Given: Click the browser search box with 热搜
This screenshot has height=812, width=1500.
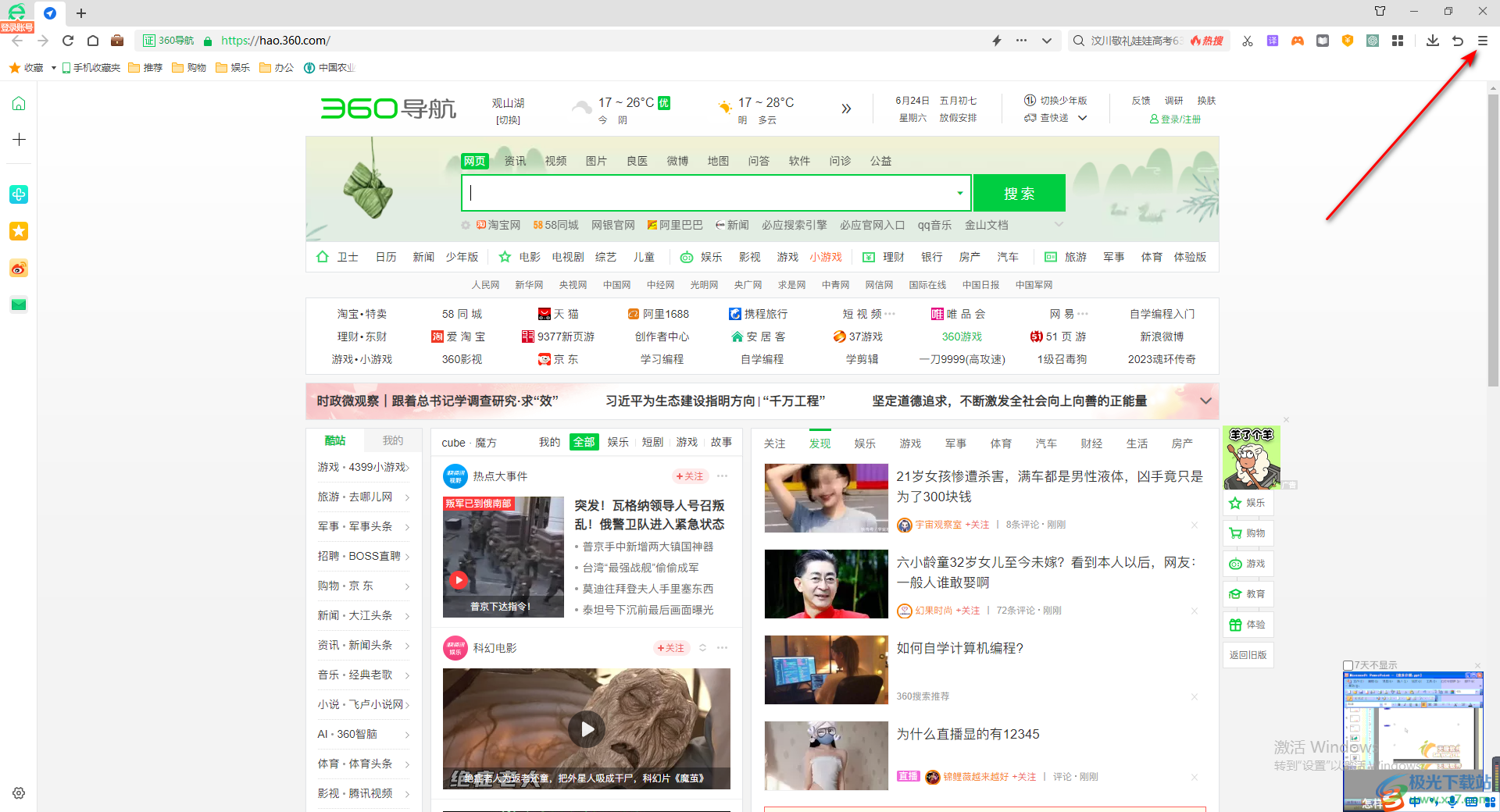Looking at the screenshot, I should click(1148, 41).
